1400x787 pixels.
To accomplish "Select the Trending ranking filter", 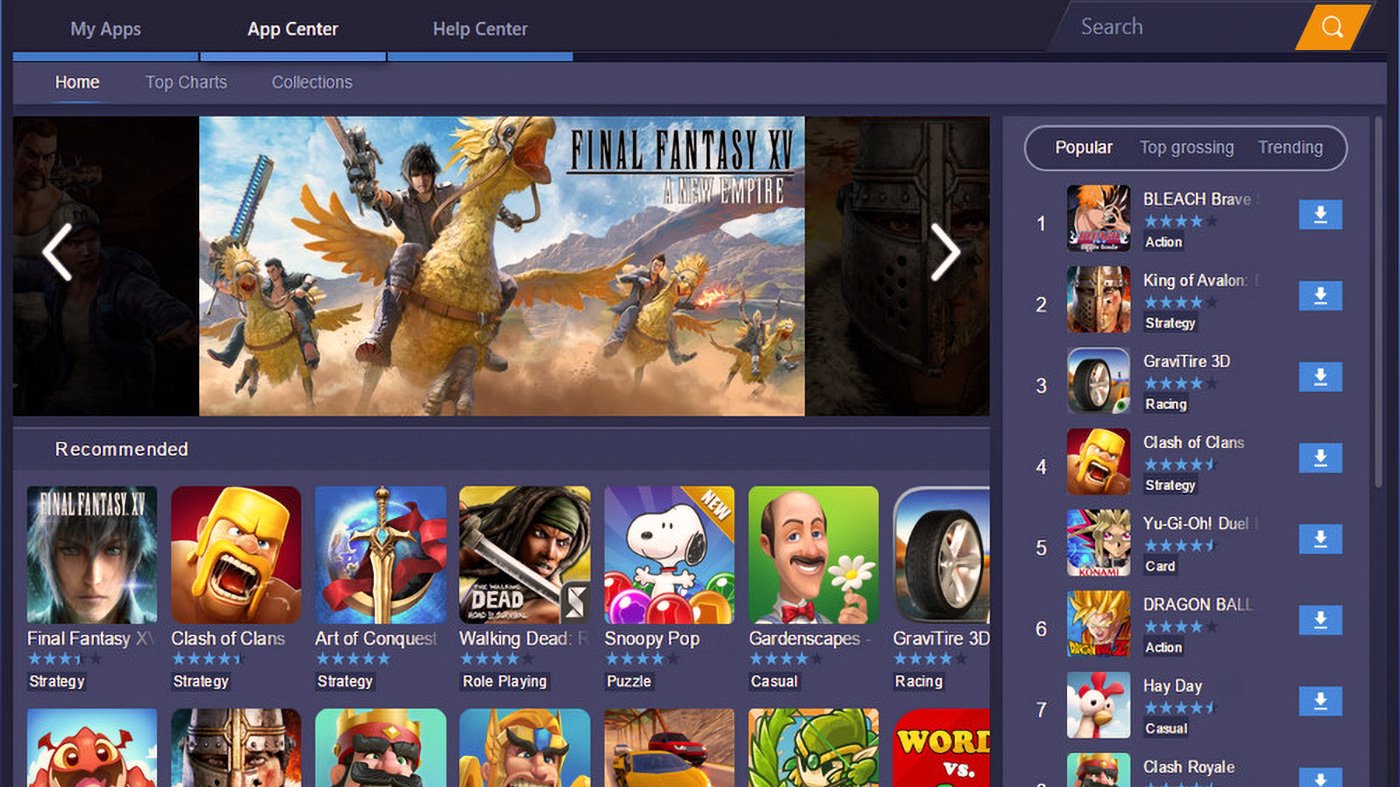I will pyautogui.click(x=1290, y=147).
